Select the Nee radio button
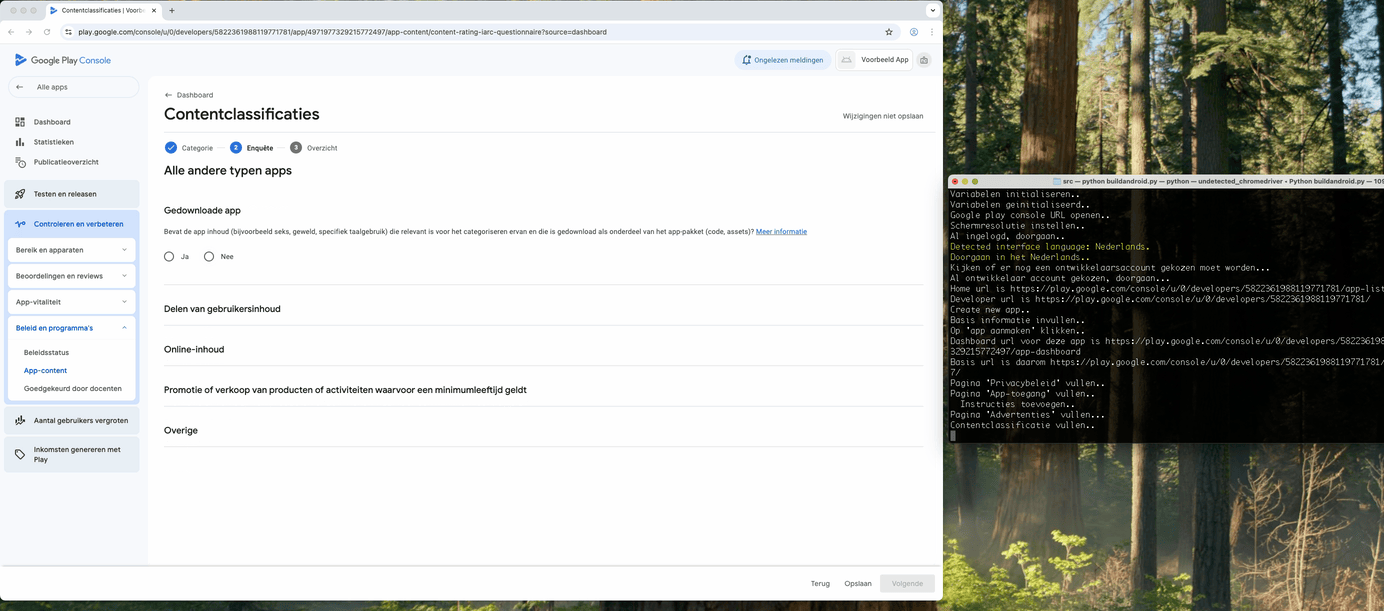Image resolution: width=1384 pixels, height=611 pixels. [x=209, y=257]
